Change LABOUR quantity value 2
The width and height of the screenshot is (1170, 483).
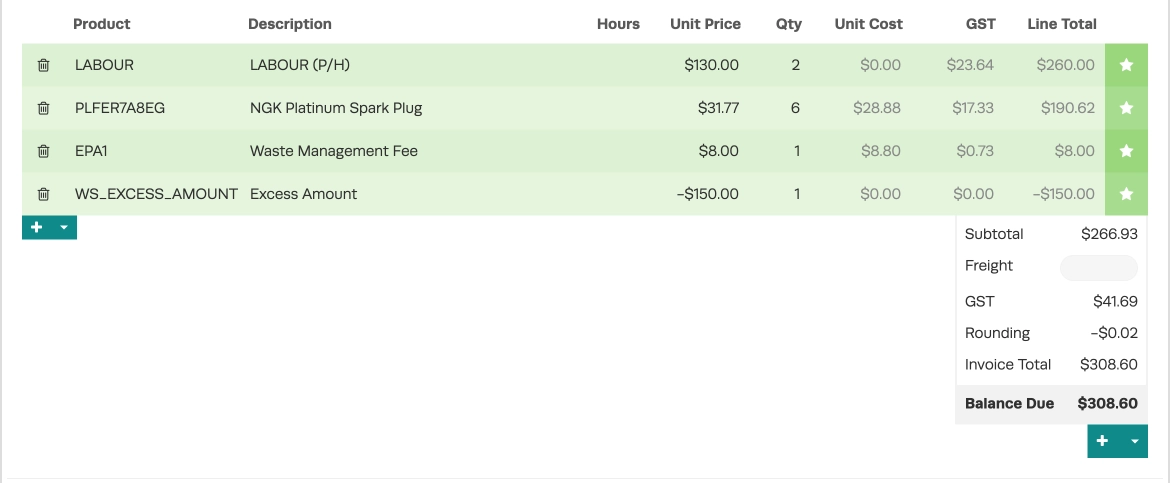(795, 65)
